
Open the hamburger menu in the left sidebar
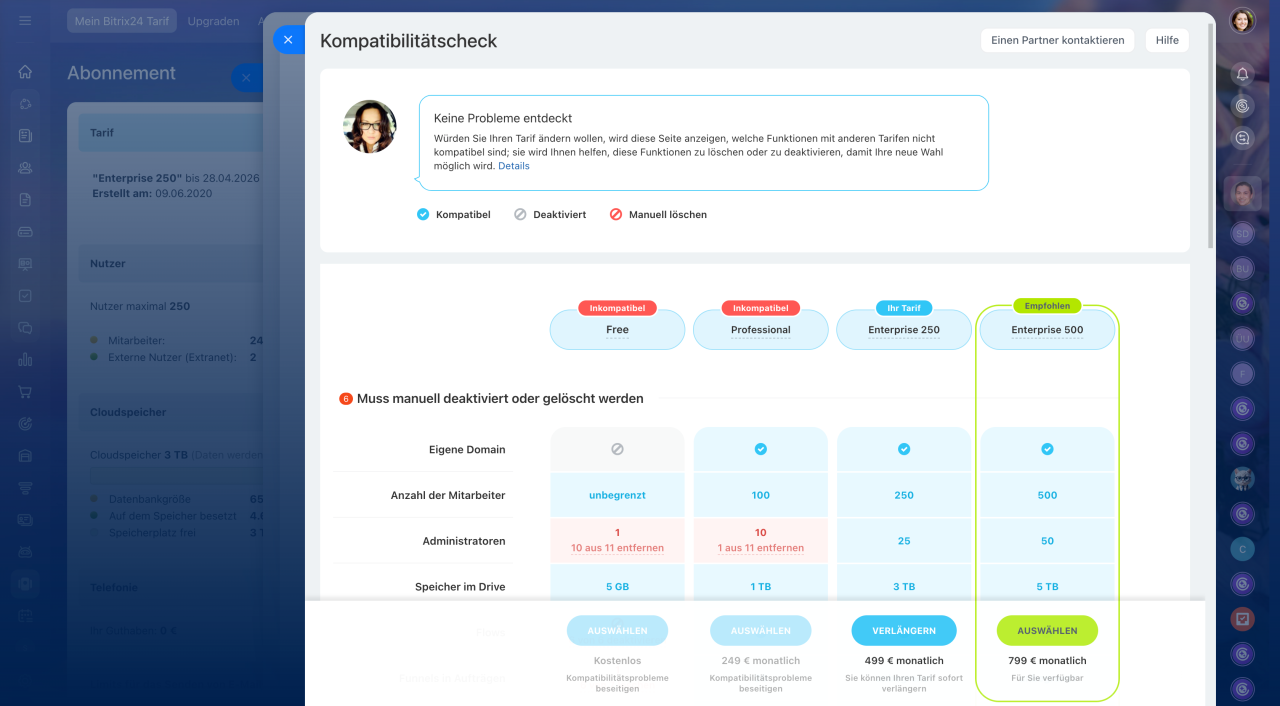(x=25, y=21)
